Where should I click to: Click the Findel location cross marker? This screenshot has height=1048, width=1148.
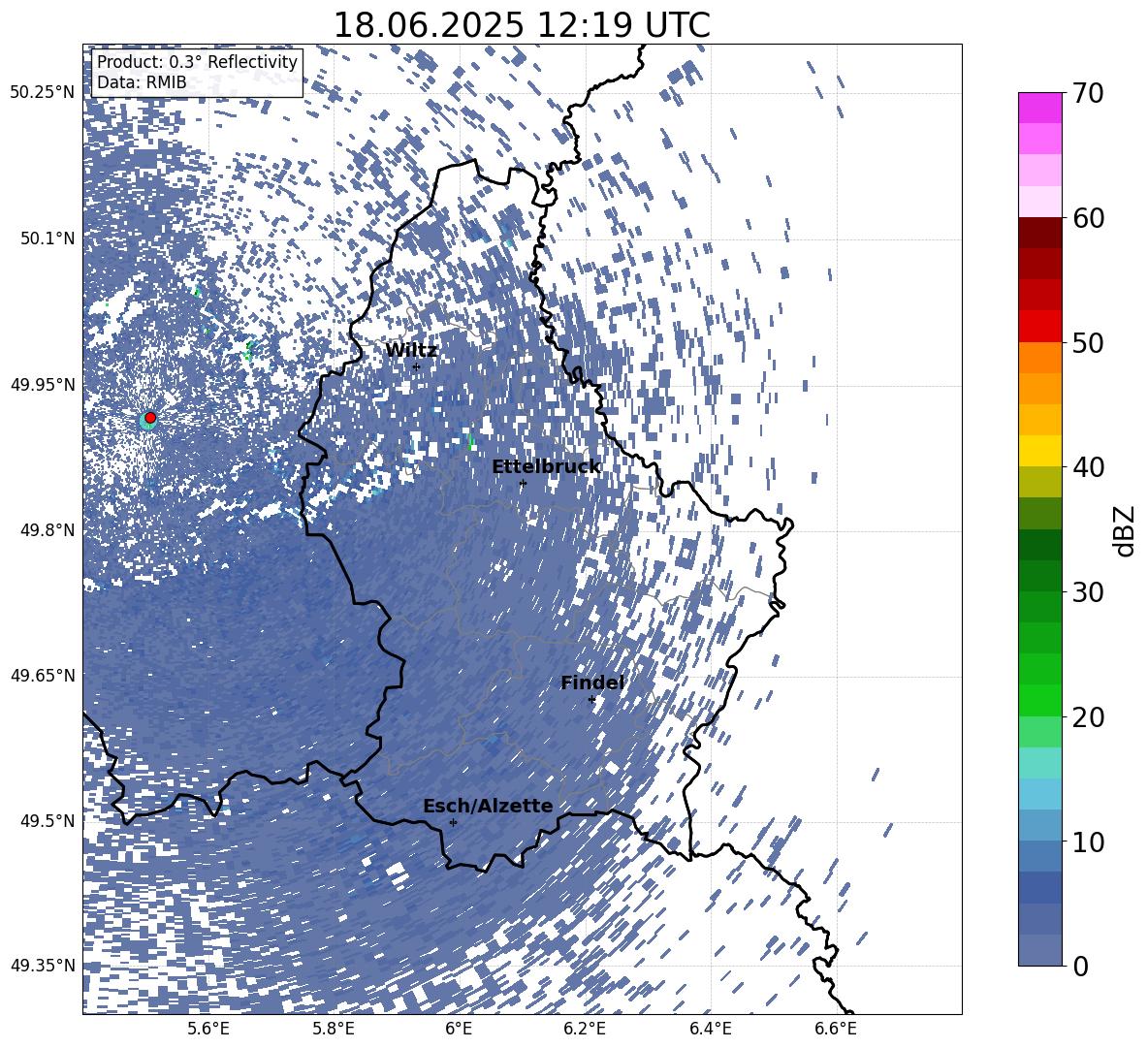[591, 700]
